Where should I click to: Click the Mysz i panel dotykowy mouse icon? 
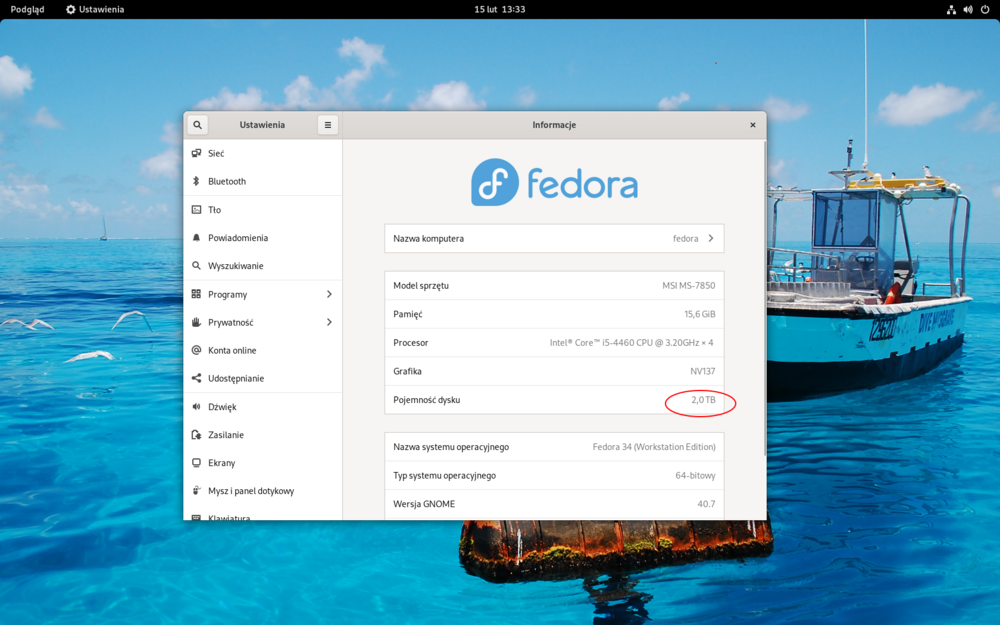click(x=196, y=490)
